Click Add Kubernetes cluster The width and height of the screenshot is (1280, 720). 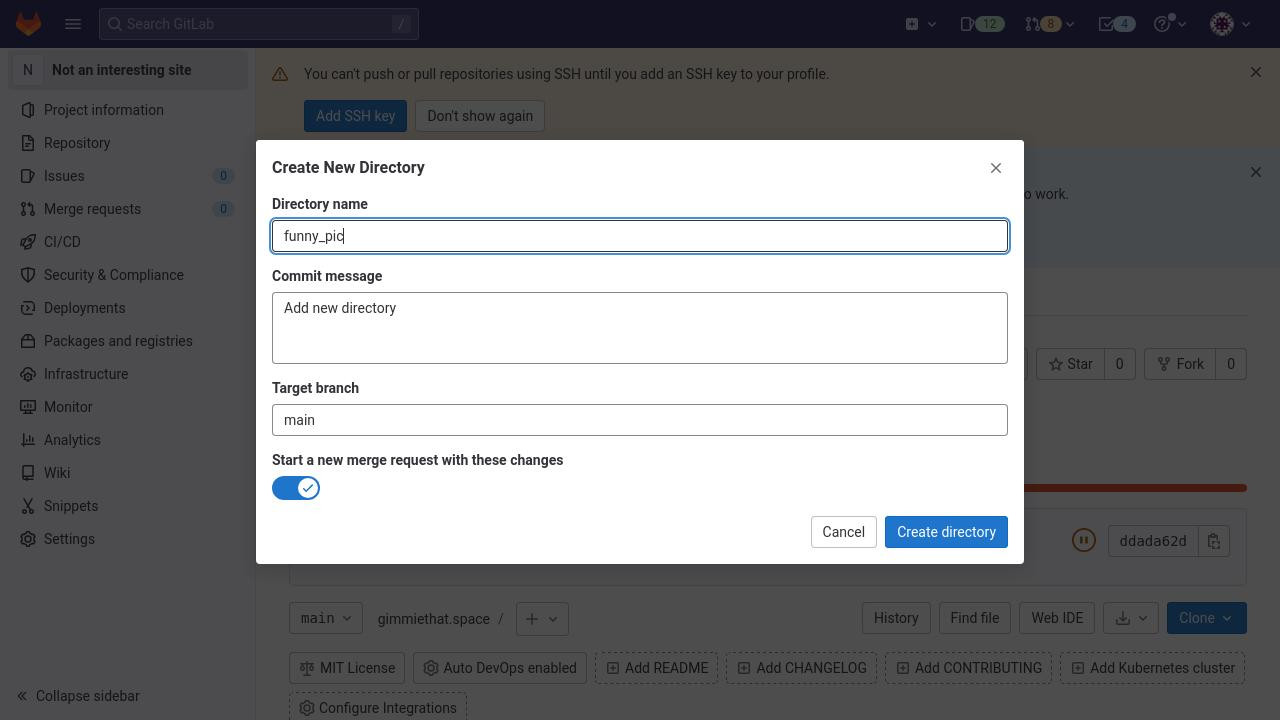(1152, 668)
